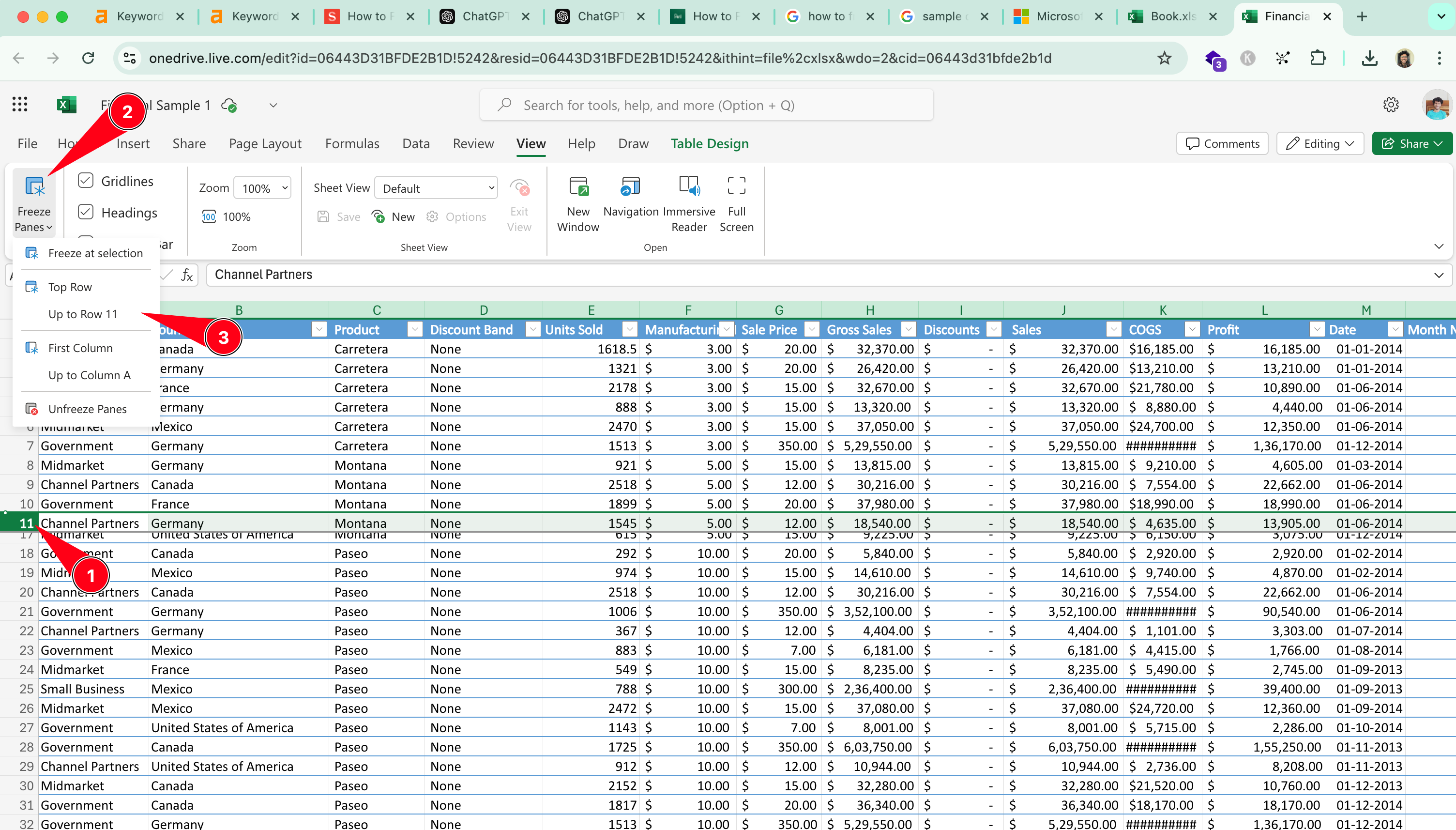Select the View tab in ribbon
The height and width of the screenshot is (830, 1456).
530,143
